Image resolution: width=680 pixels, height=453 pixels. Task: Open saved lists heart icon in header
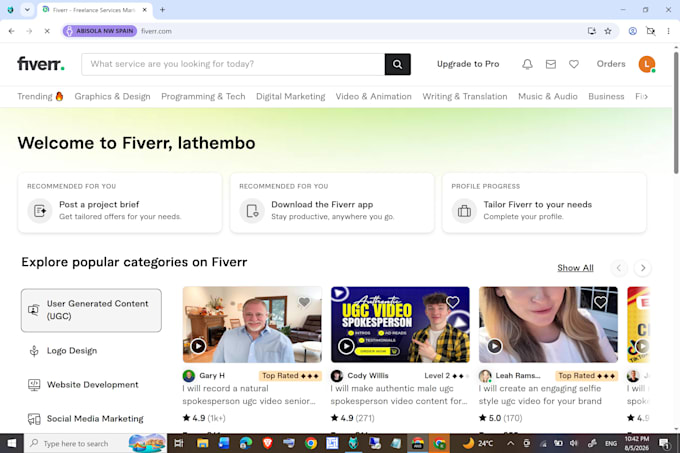coord(574,64)
